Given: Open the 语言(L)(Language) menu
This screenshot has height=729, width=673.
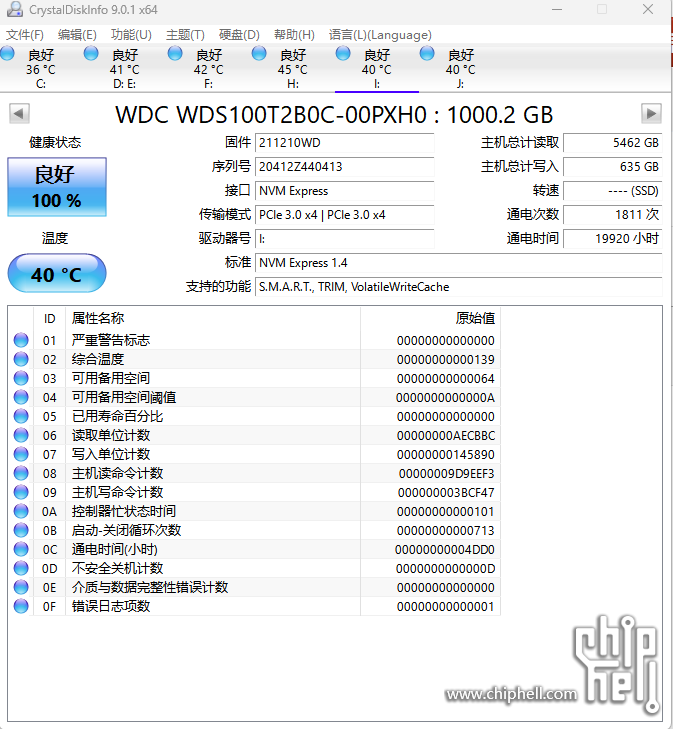Looking at the screenshot, I should tap(380, 35).
